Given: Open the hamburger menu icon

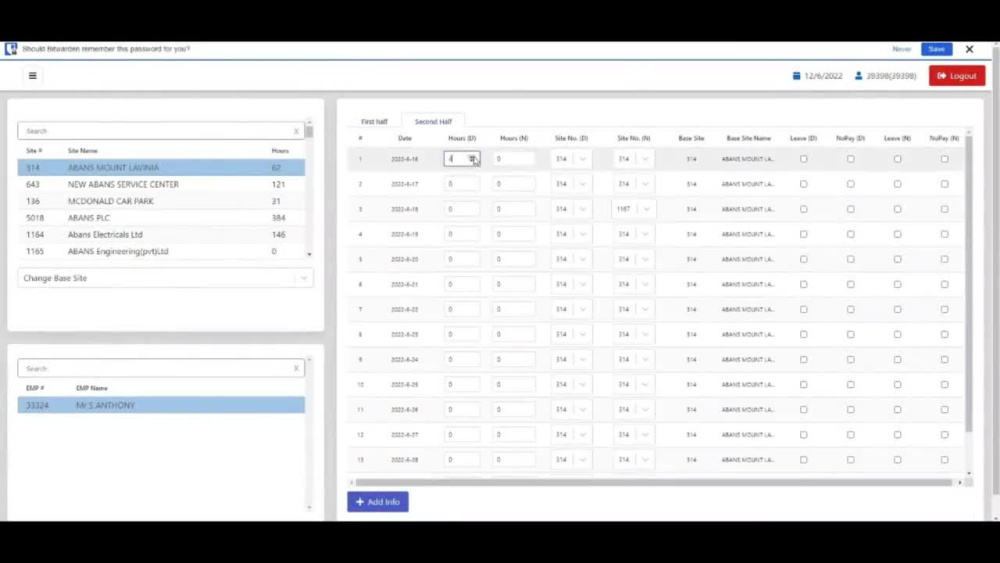Looking at the screenshot, I should pyautogui.click(x=33, y=75).
